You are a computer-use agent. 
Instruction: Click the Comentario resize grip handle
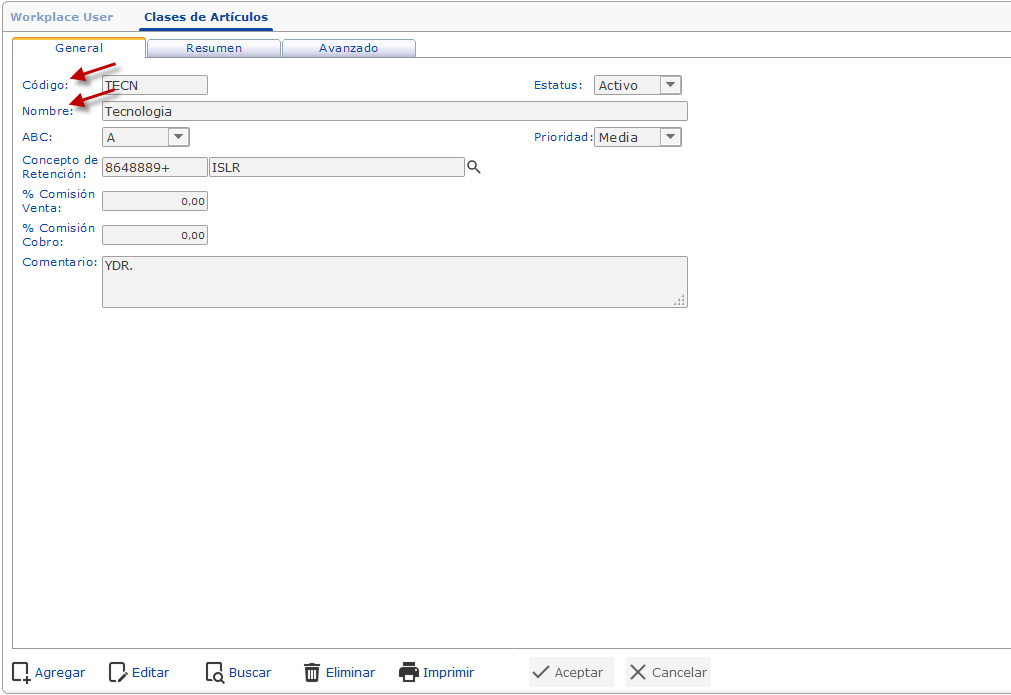click(680, 300)
